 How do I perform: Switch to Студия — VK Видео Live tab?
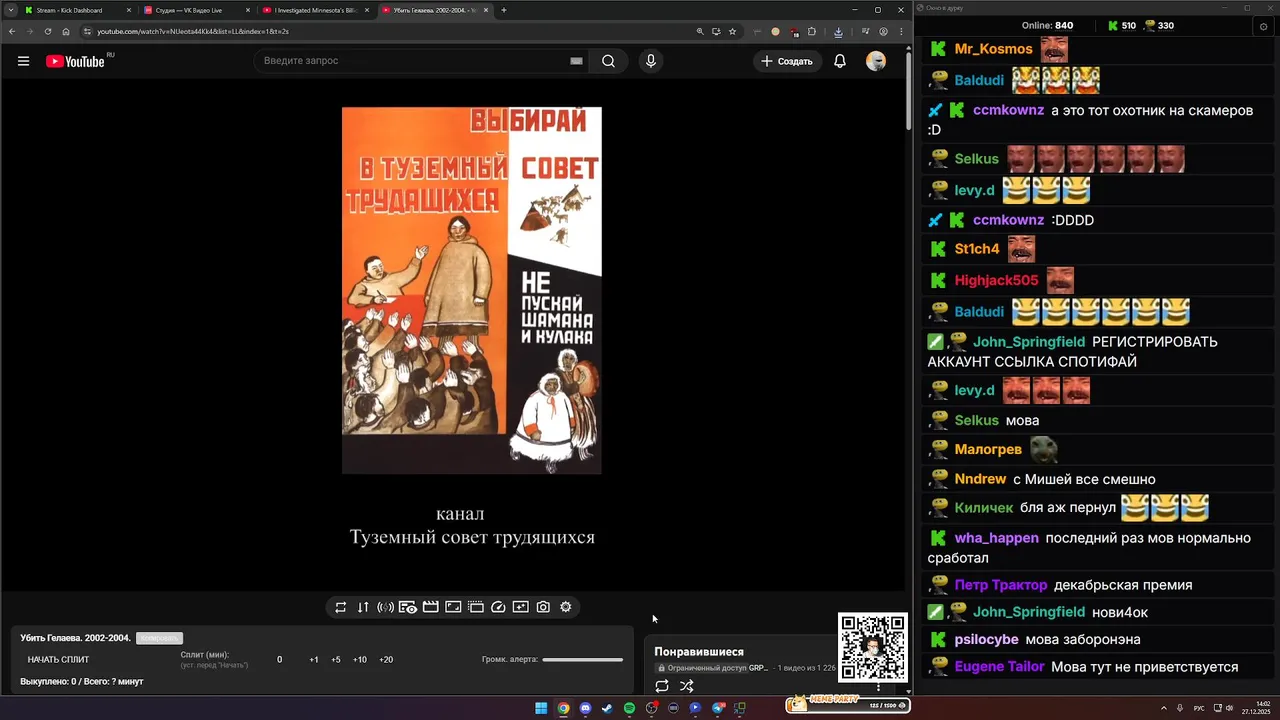[x=196, y=10]
